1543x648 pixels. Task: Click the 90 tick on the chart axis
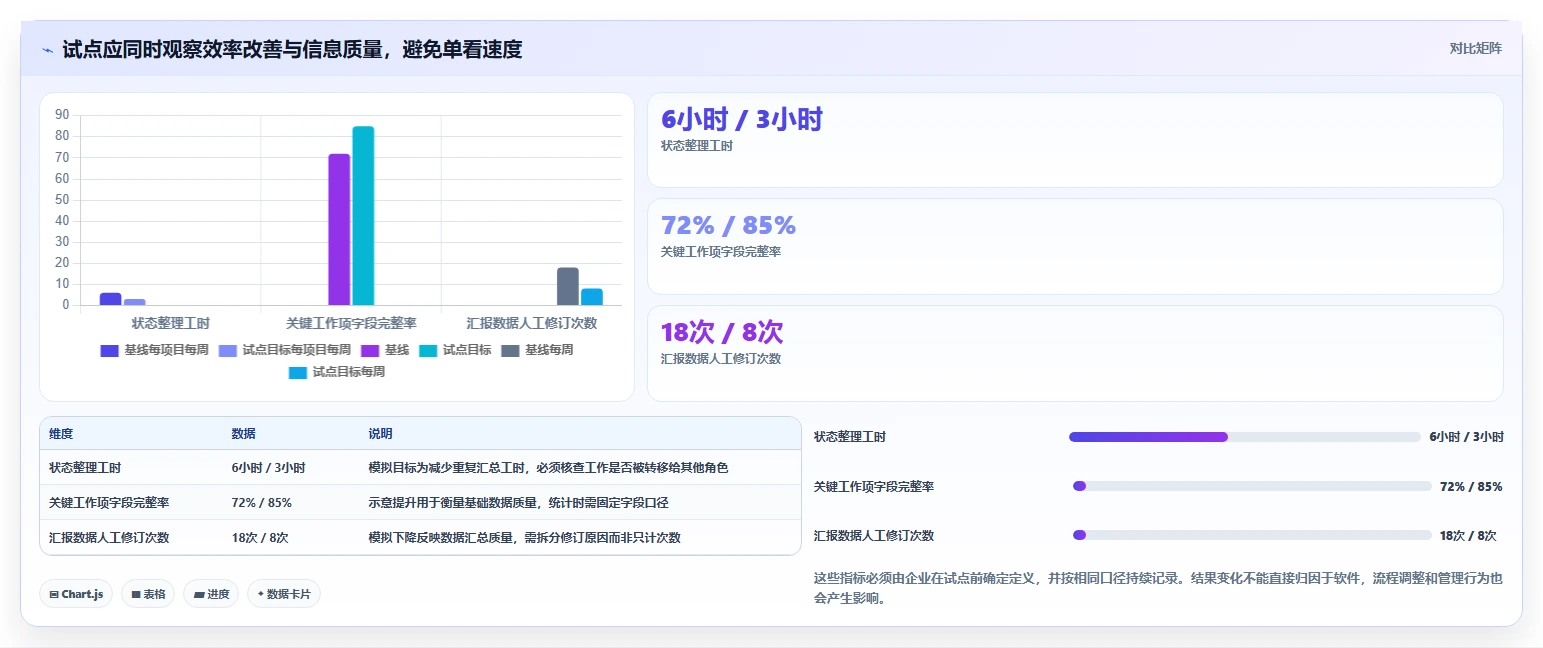[x=62, y=115]
